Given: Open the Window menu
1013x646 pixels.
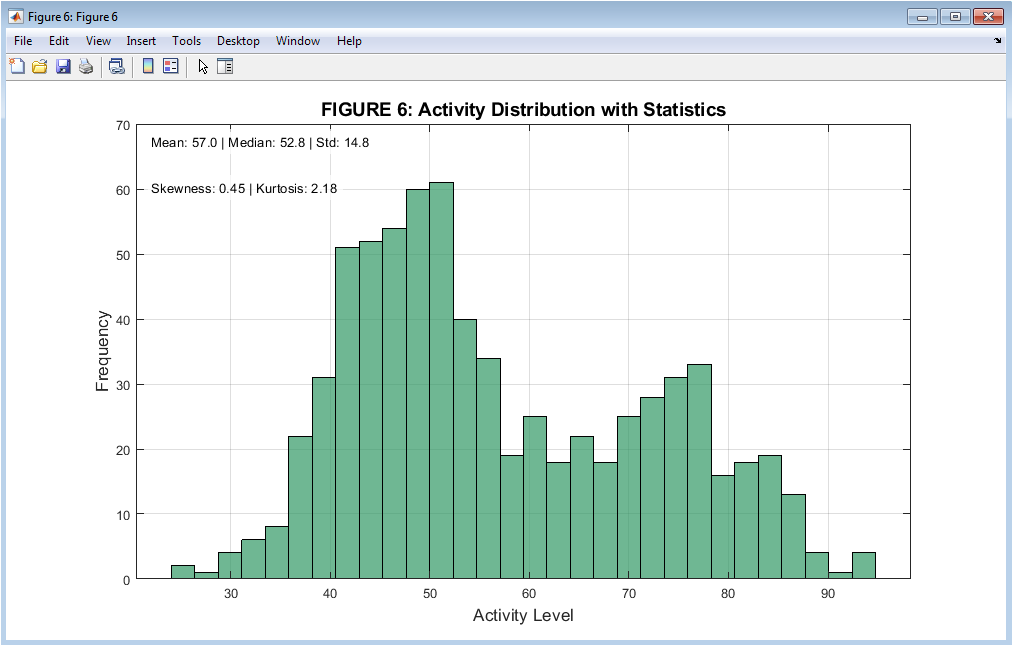Looking at the screenshot, I should pos(298,41).
